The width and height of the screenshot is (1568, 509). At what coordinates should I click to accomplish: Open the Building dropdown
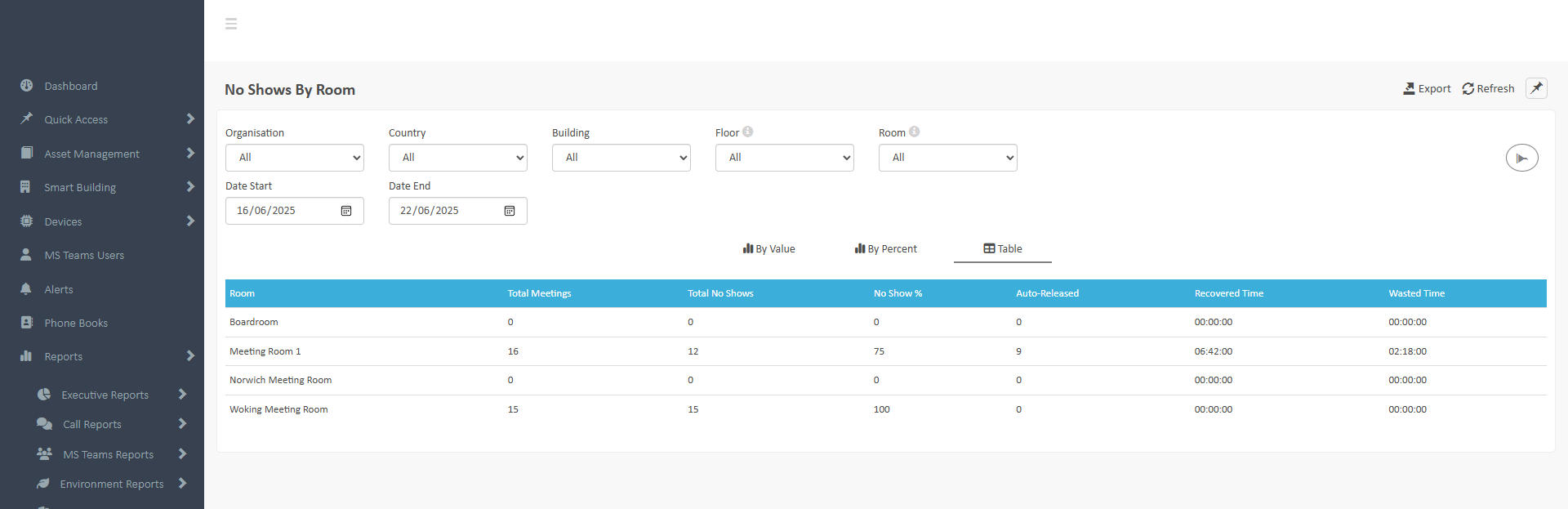click(x=621, y=158)
